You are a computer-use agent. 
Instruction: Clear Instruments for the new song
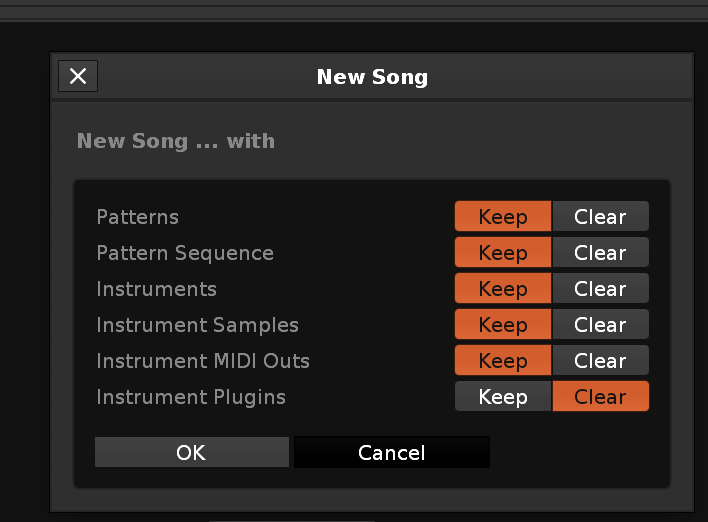[x=600, y=289]
